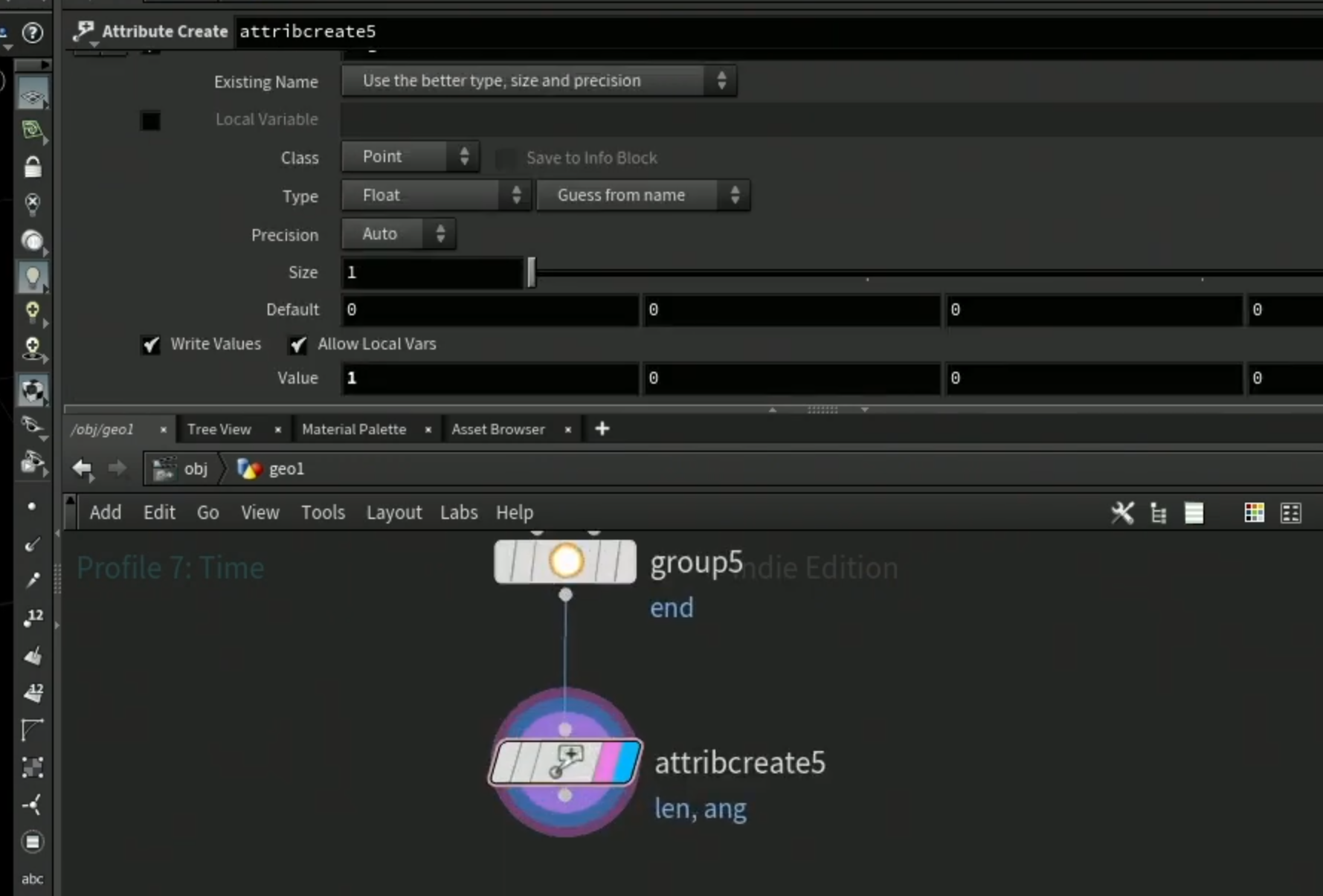Select the attribcreate5 node icon
The width and height of the screenshot is (1323, 896).
(565, 762)
